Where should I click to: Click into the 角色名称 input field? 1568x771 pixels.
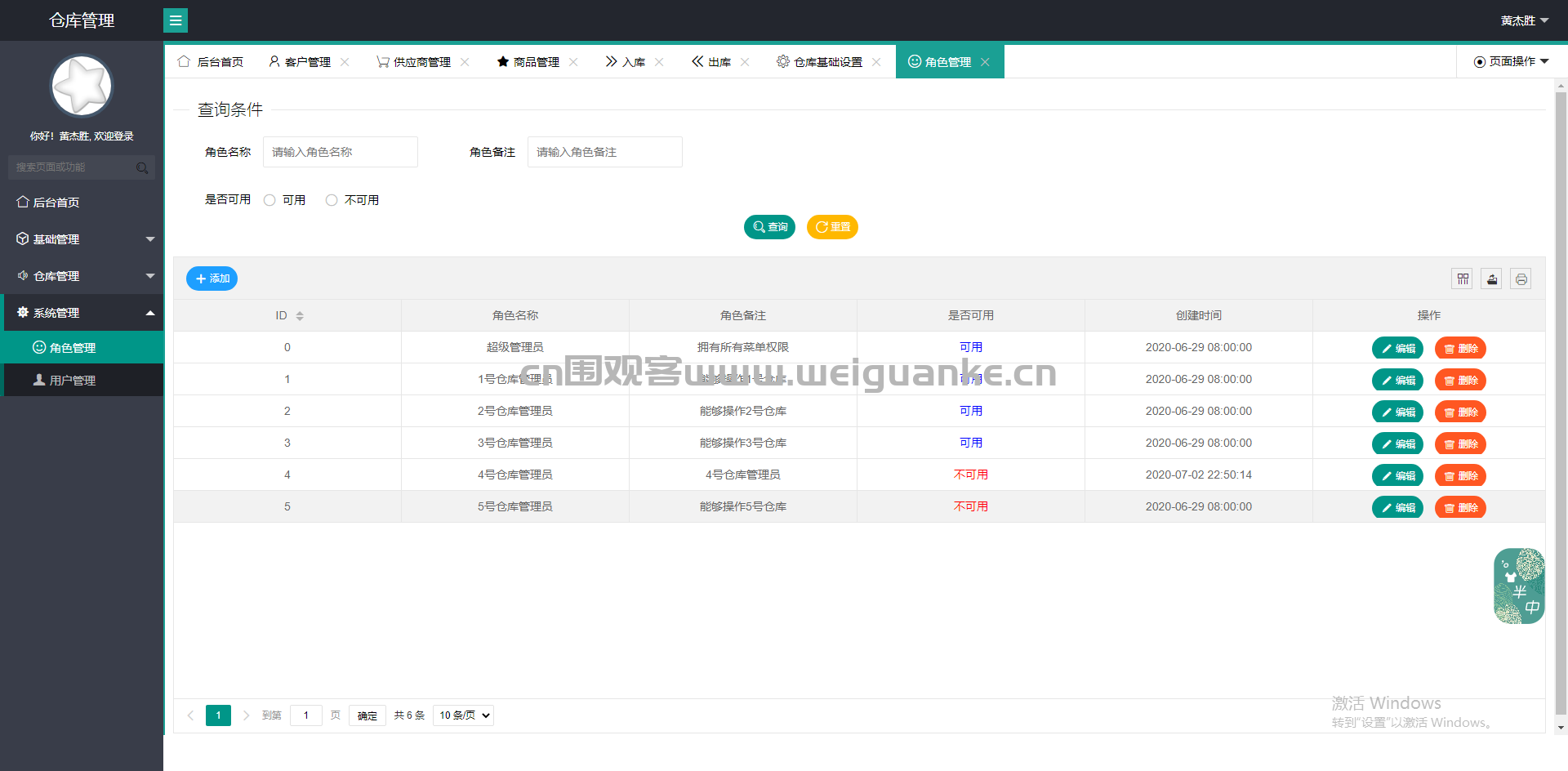click(x=341, y=152)
